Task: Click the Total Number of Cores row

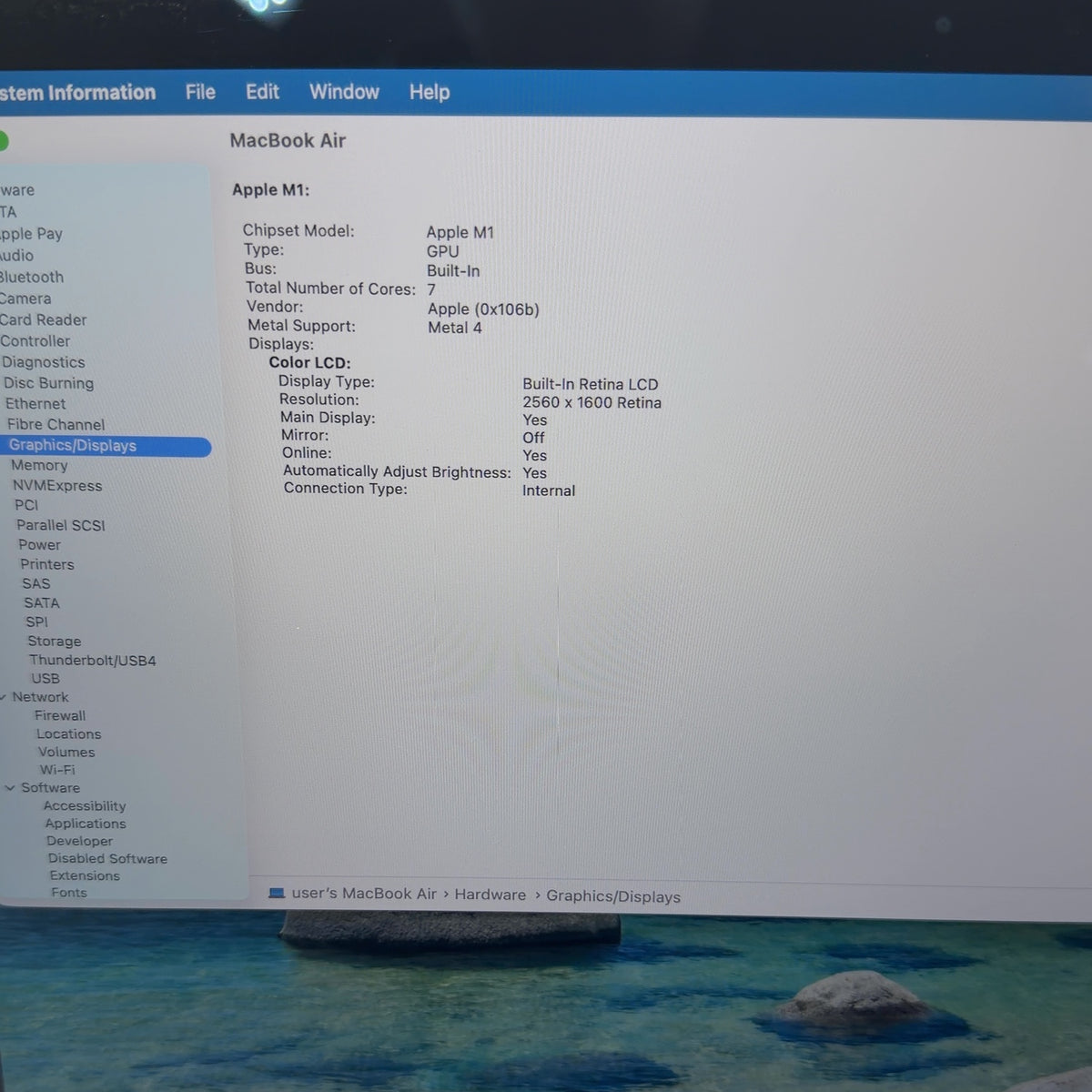Action: coord(340,288)
